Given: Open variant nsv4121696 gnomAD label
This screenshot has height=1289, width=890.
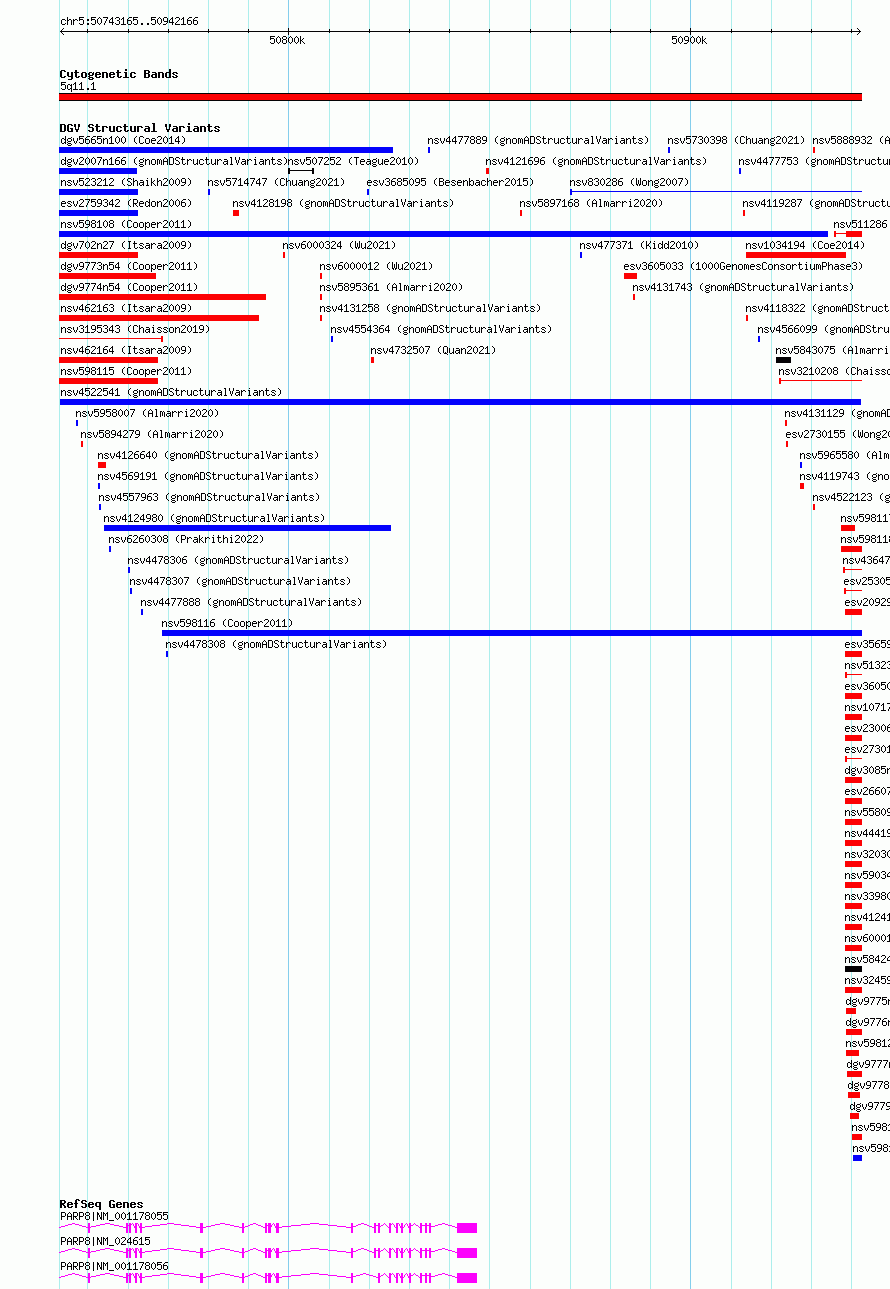Looking at the screenshot, I should 596,161.
